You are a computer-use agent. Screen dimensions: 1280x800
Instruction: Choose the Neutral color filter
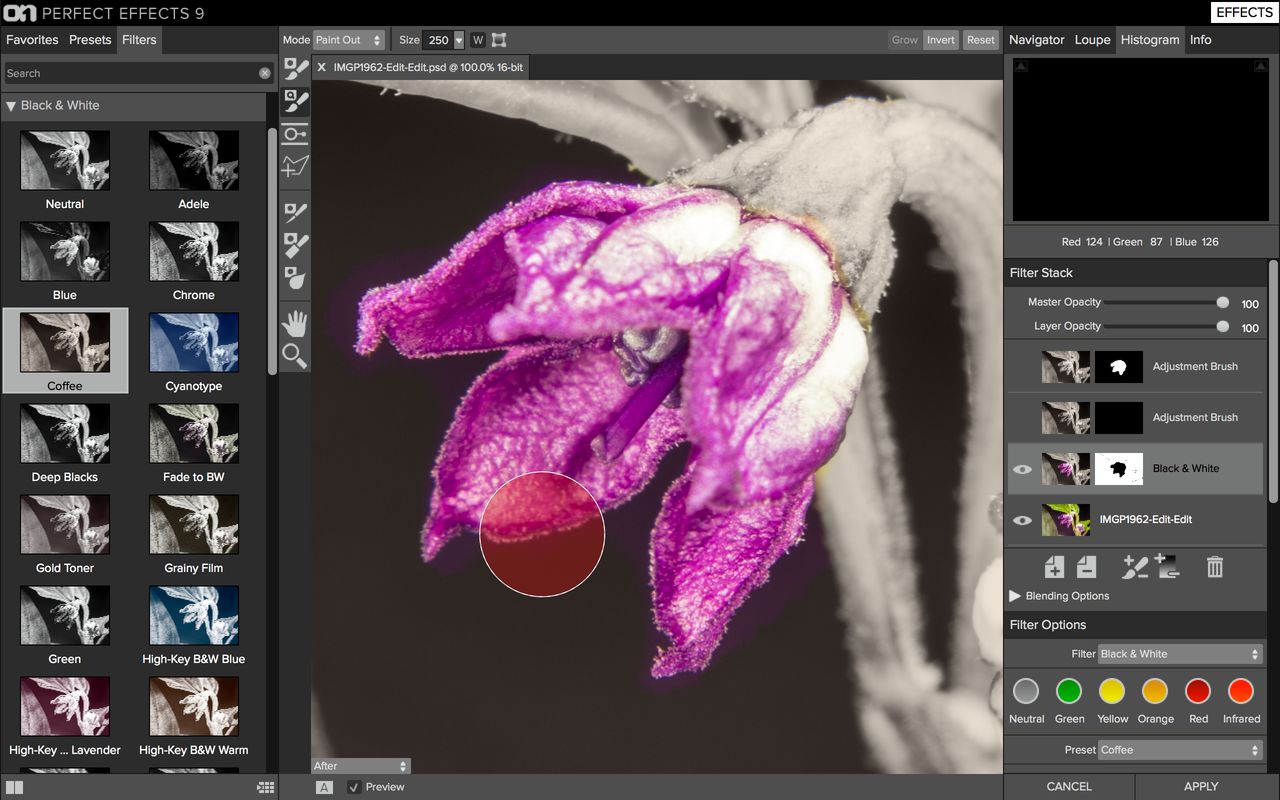tap(1026, 691)
